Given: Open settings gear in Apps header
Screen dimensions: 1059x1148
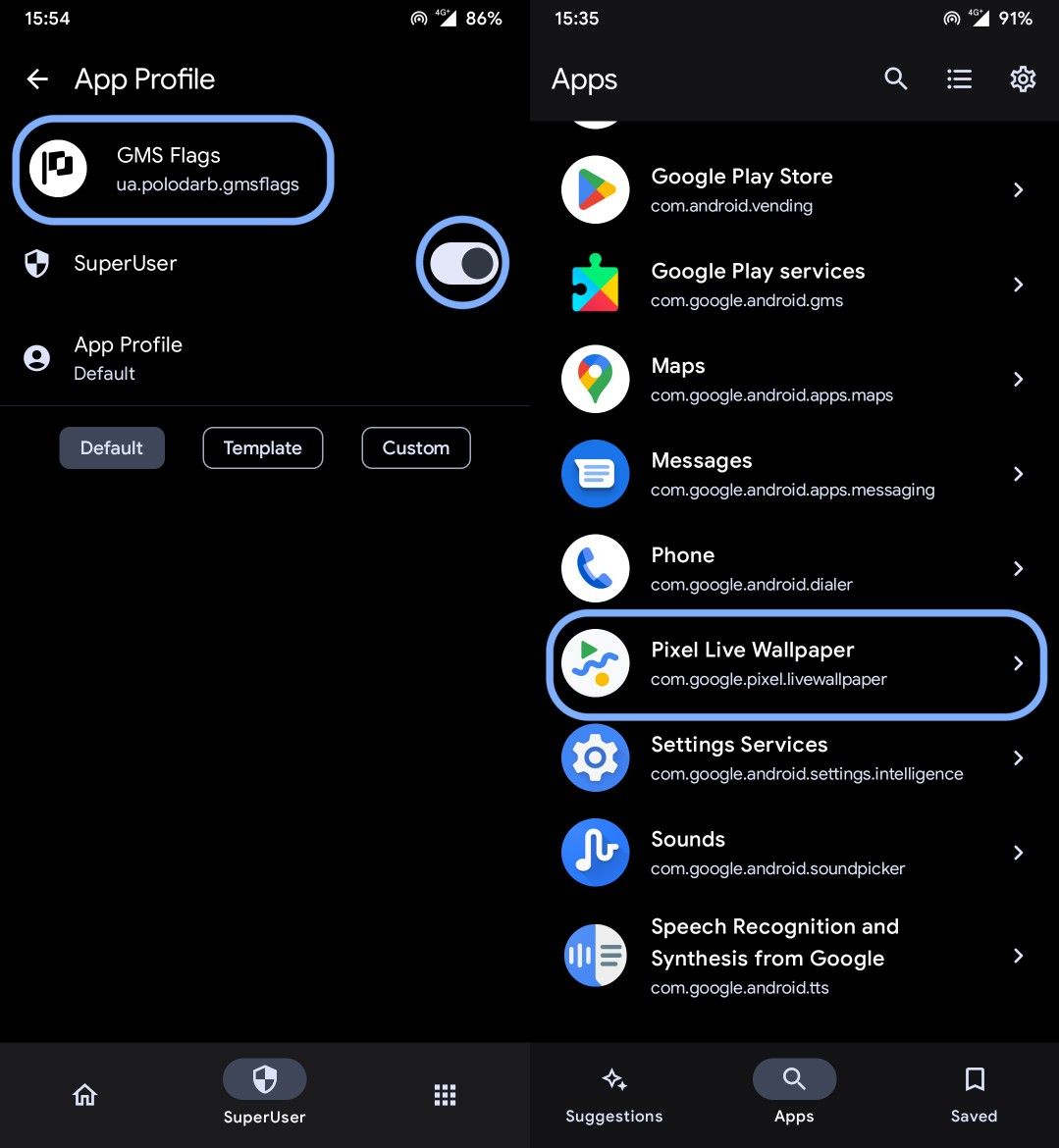Looking at the screenshot, I should 1023,78.
